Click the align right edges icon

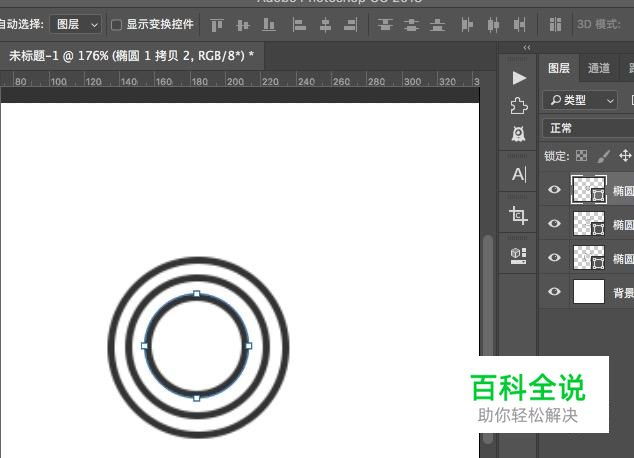click(x=351, y=25)
